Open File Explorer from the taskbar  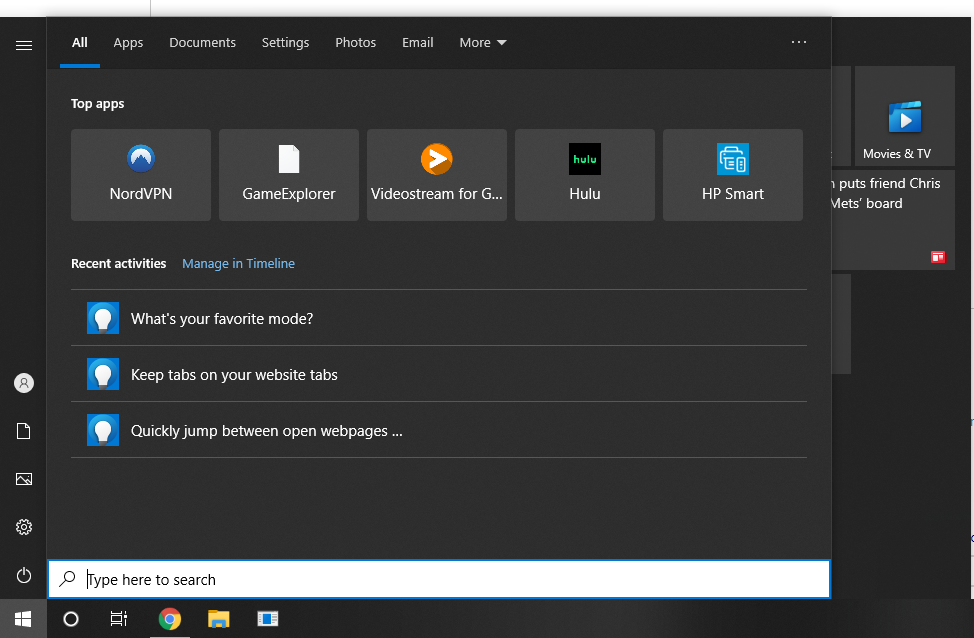(218, 619)
